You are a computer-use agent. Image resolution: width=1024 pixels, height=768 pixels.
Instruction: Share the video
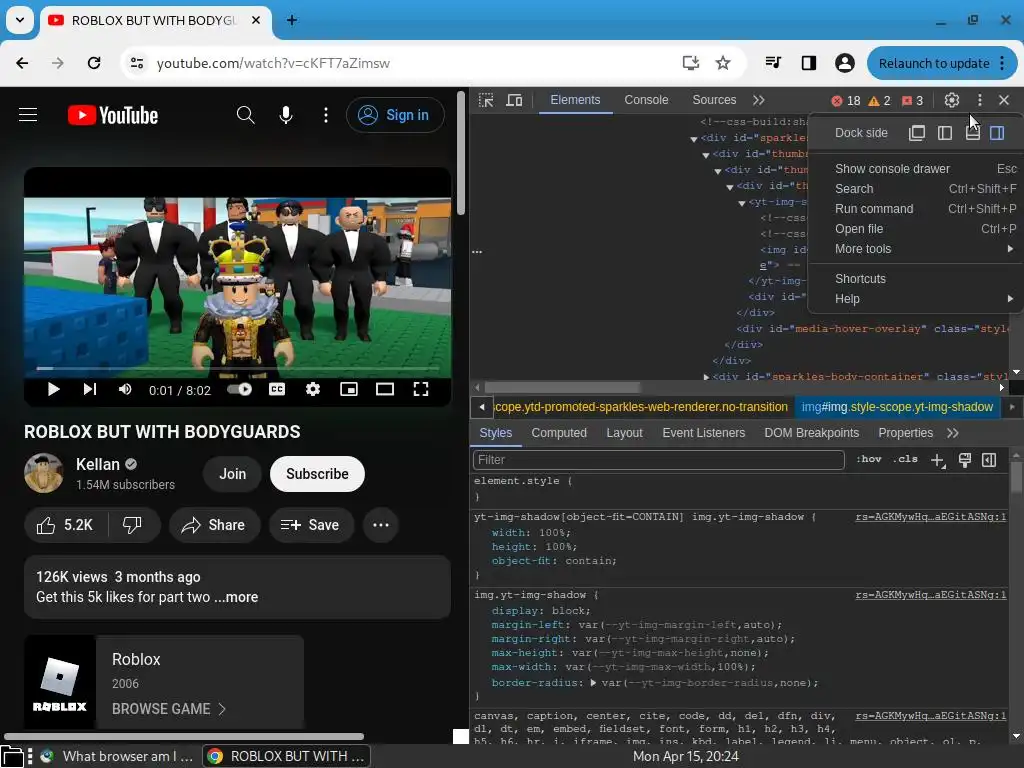click(214, 525)
